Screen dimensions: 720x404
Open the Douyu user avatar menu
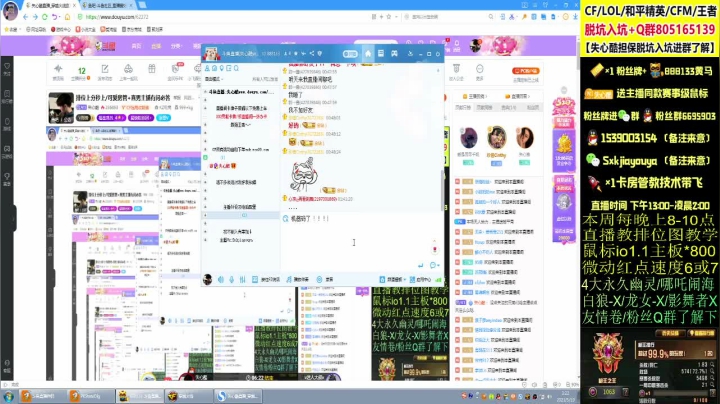pos(476,45)
